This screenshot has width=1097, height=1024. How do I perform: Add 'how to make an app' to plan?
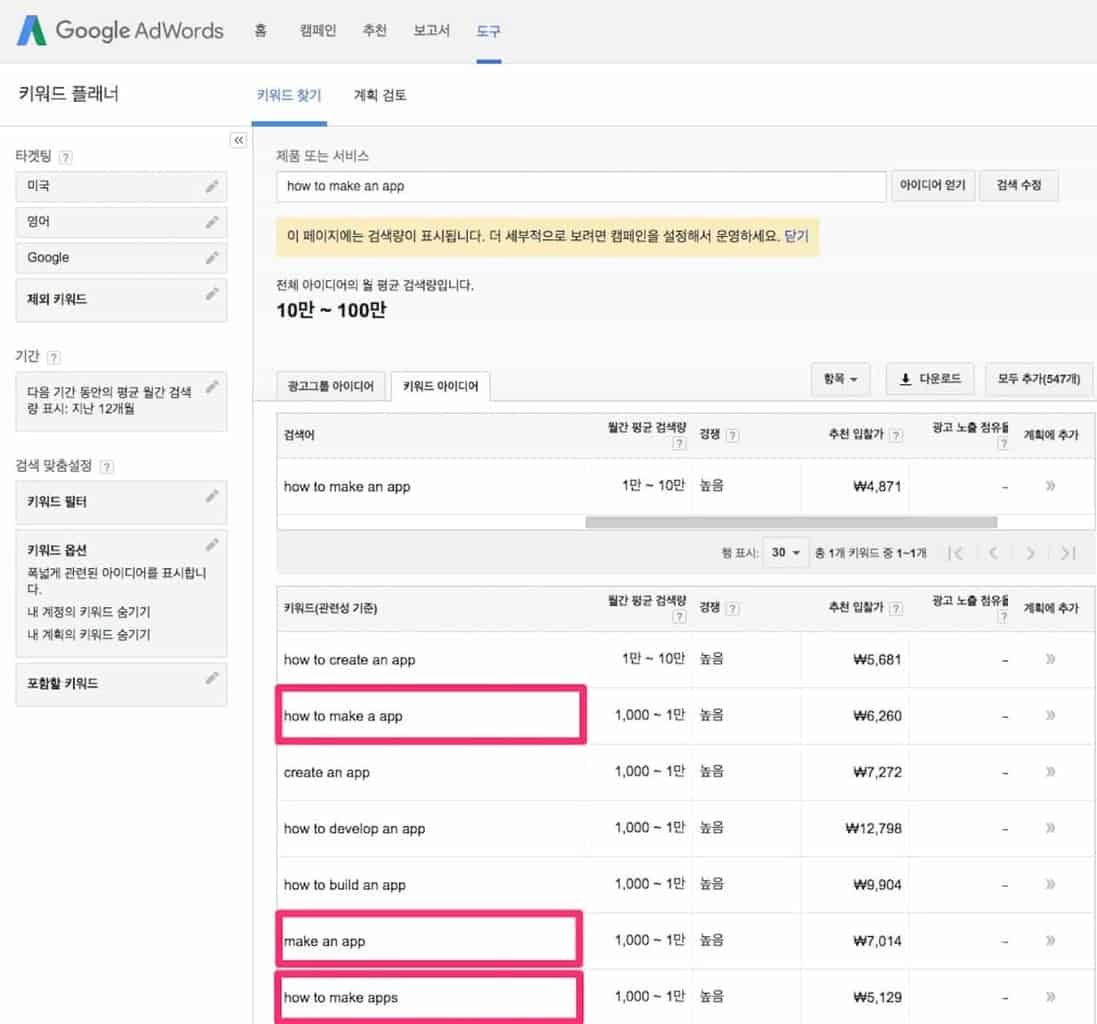pos(1050,485)
